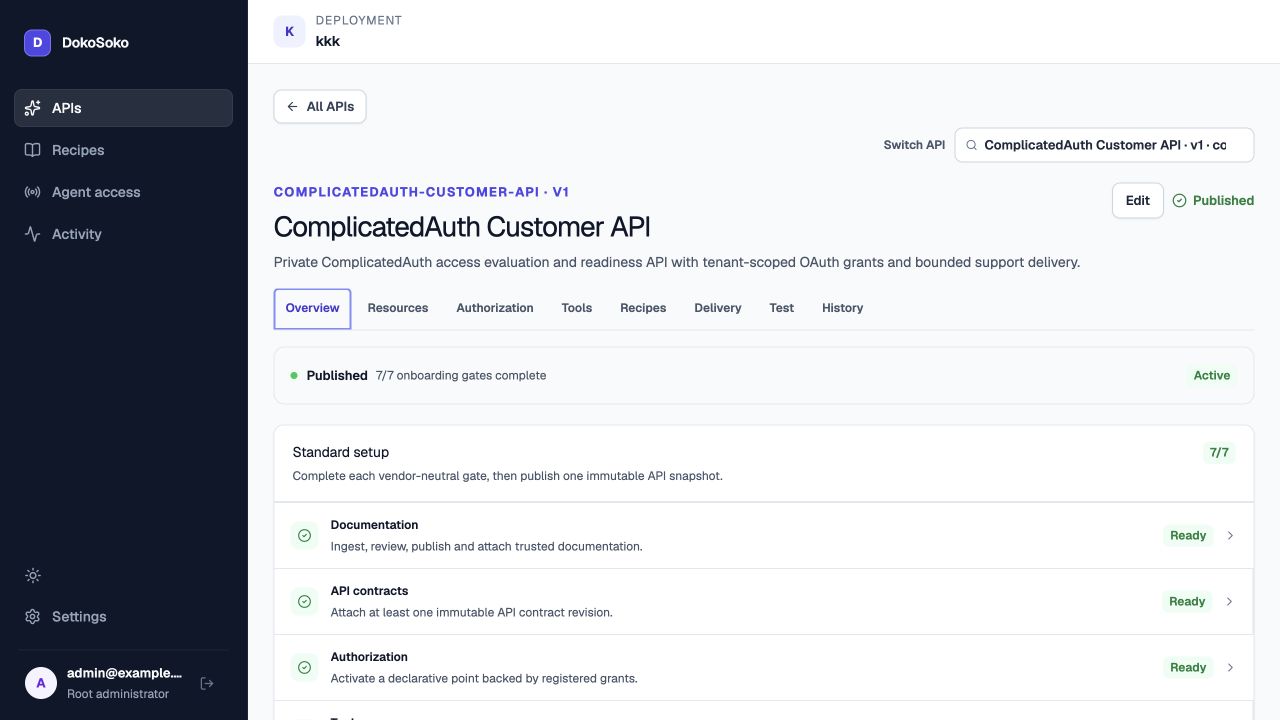Click the Edit button
Image resolution: width=1280 pixels, height=720 pixels.
coord(1138,200)
